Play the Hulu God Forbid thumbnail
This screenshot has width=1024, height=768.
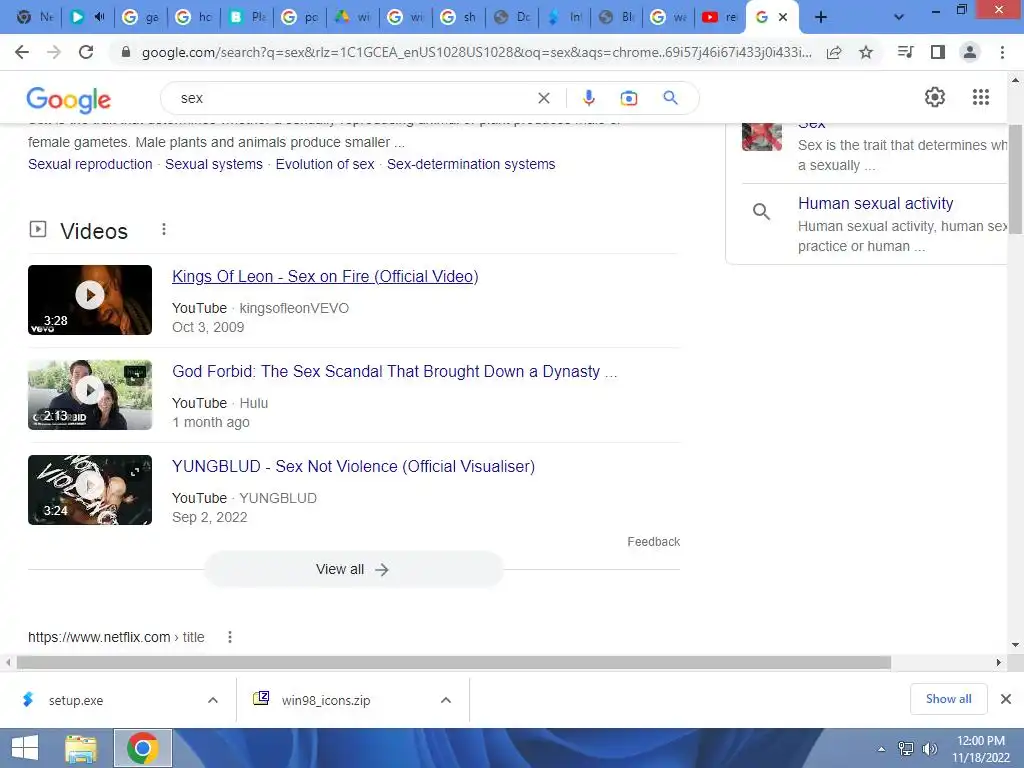pyautogui.click(x=90, y=394)
